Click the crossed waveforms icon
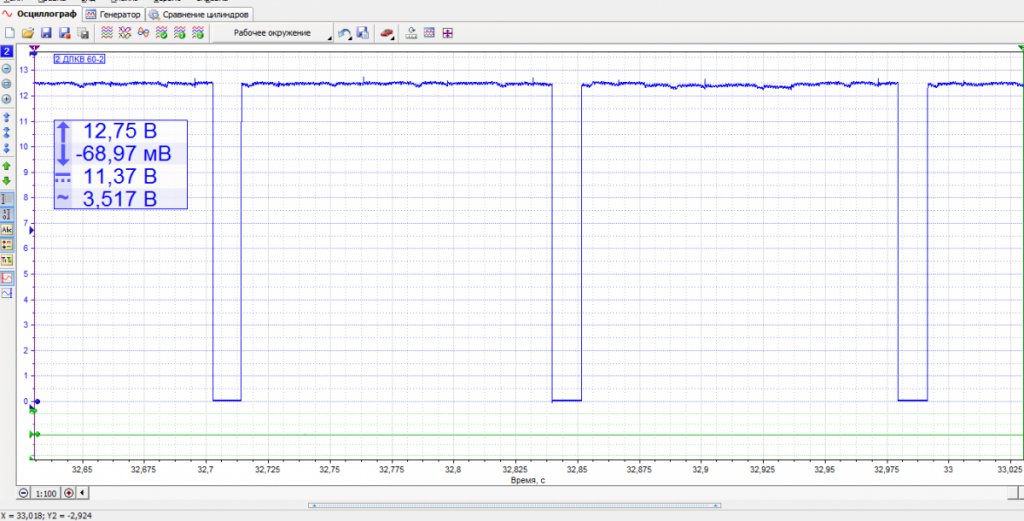1024x521 pixels. click(x=125, y=33)
